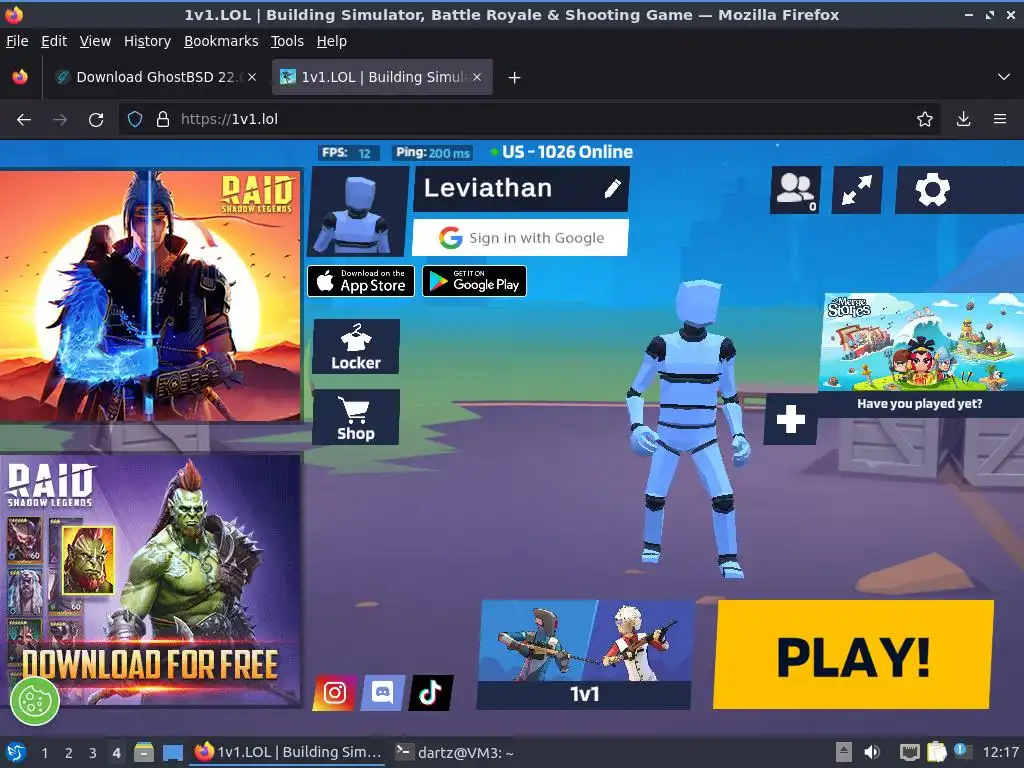Close the 1v1.LOL tab
This screenshot has width=1024, height=768.
477,77
